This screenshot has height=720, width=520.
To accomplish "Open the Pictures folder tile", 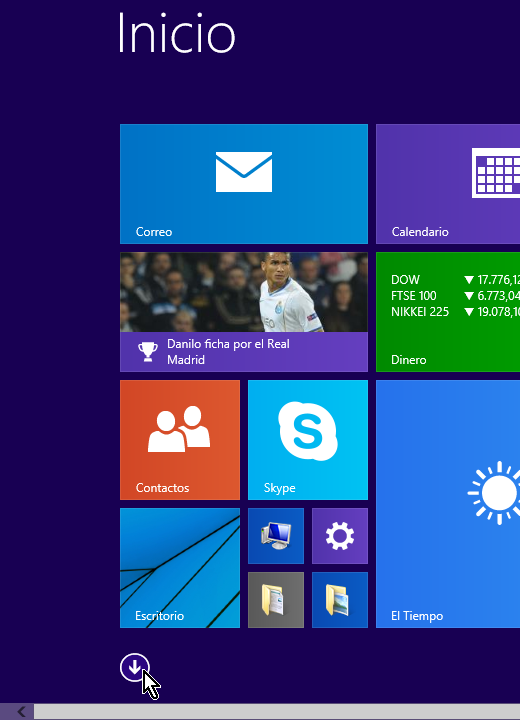I will point(340,600).
